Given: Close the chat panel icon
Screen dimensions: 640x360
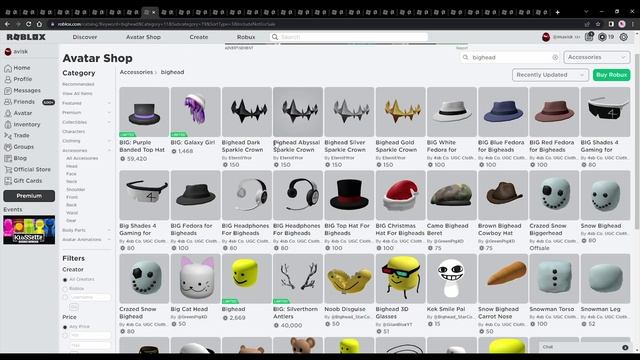Looking at the screenshot, I should point(625,347).
